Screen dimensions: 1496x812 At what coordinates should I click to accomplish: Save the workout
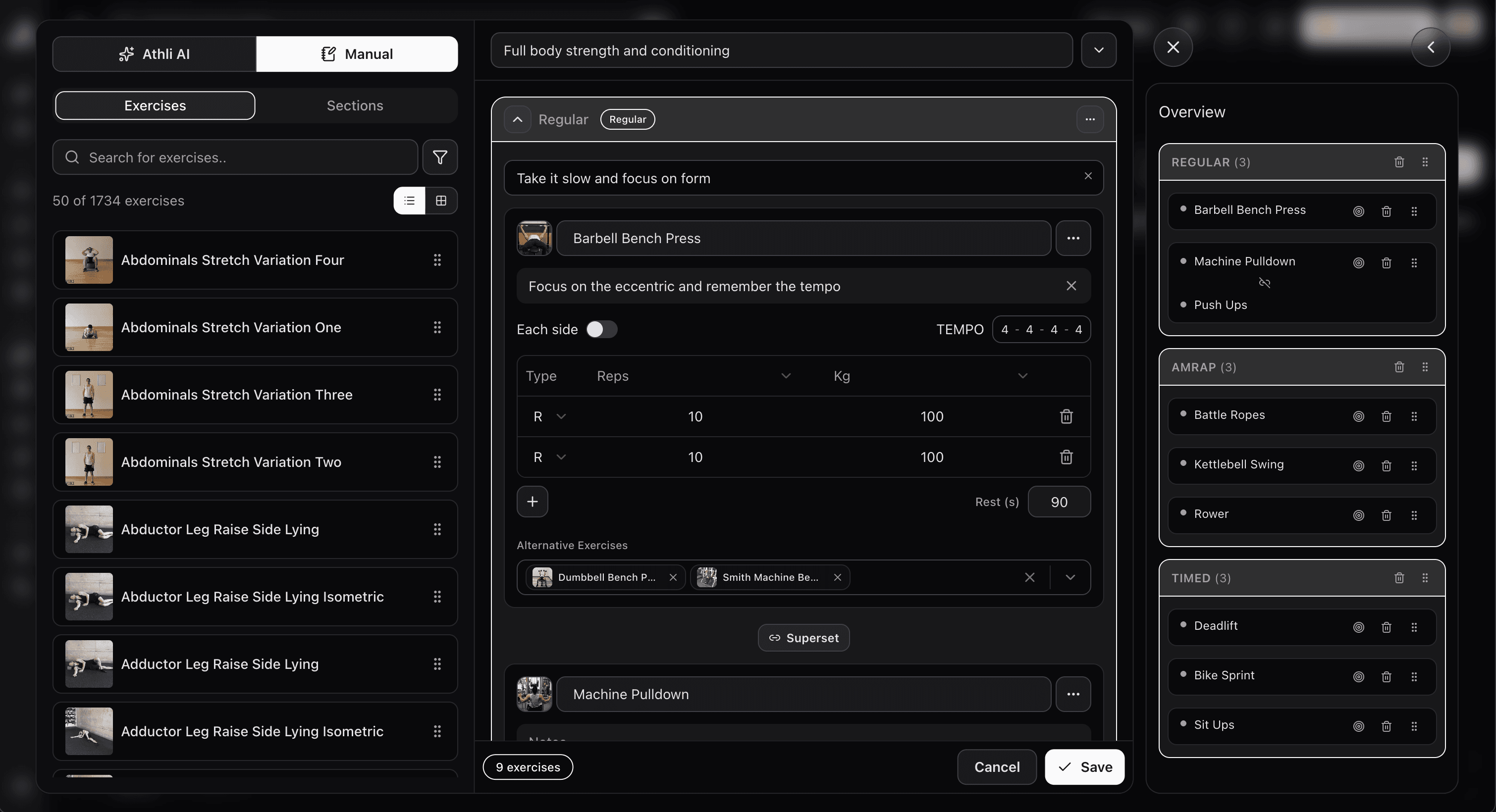[1085, 767]
